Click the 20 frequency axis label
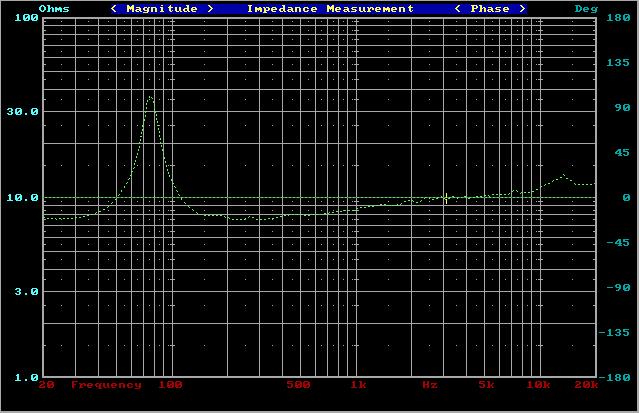639x413 pixels. pos(46,385)
